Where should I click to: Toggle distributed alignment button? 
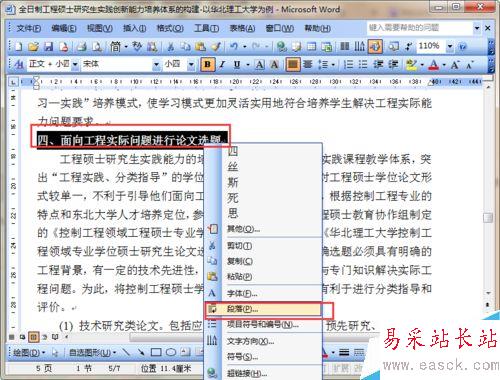point(308,64)
